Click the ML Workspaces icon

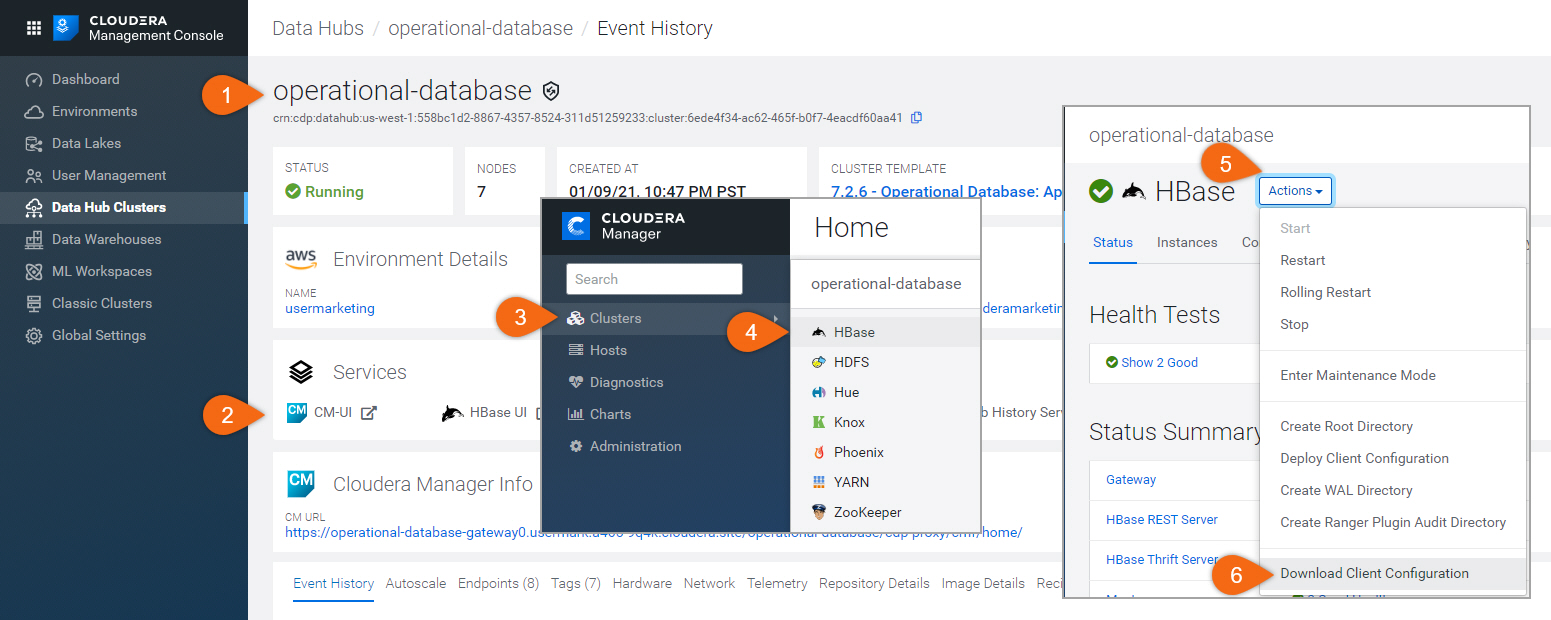coord(34,272)
